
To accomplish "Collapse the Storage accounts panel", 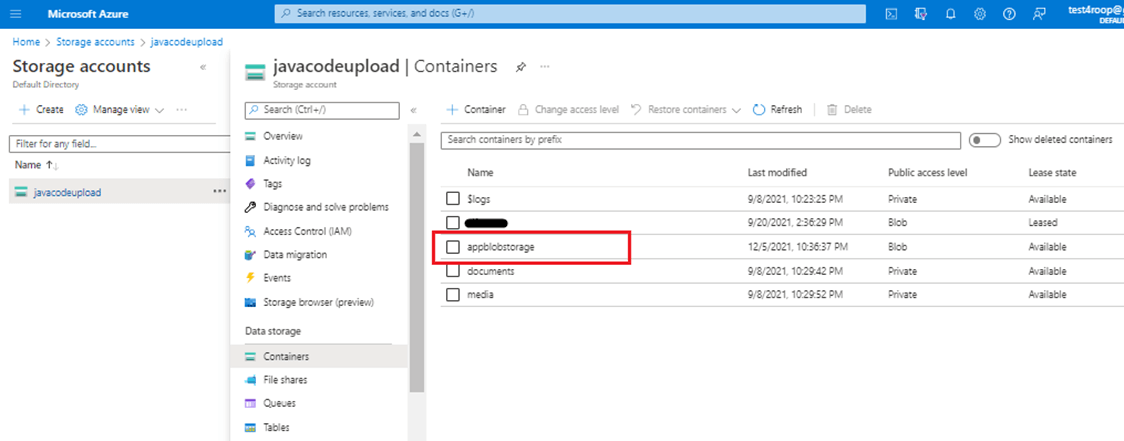I will pyautogui.click(x=203, y=67).
